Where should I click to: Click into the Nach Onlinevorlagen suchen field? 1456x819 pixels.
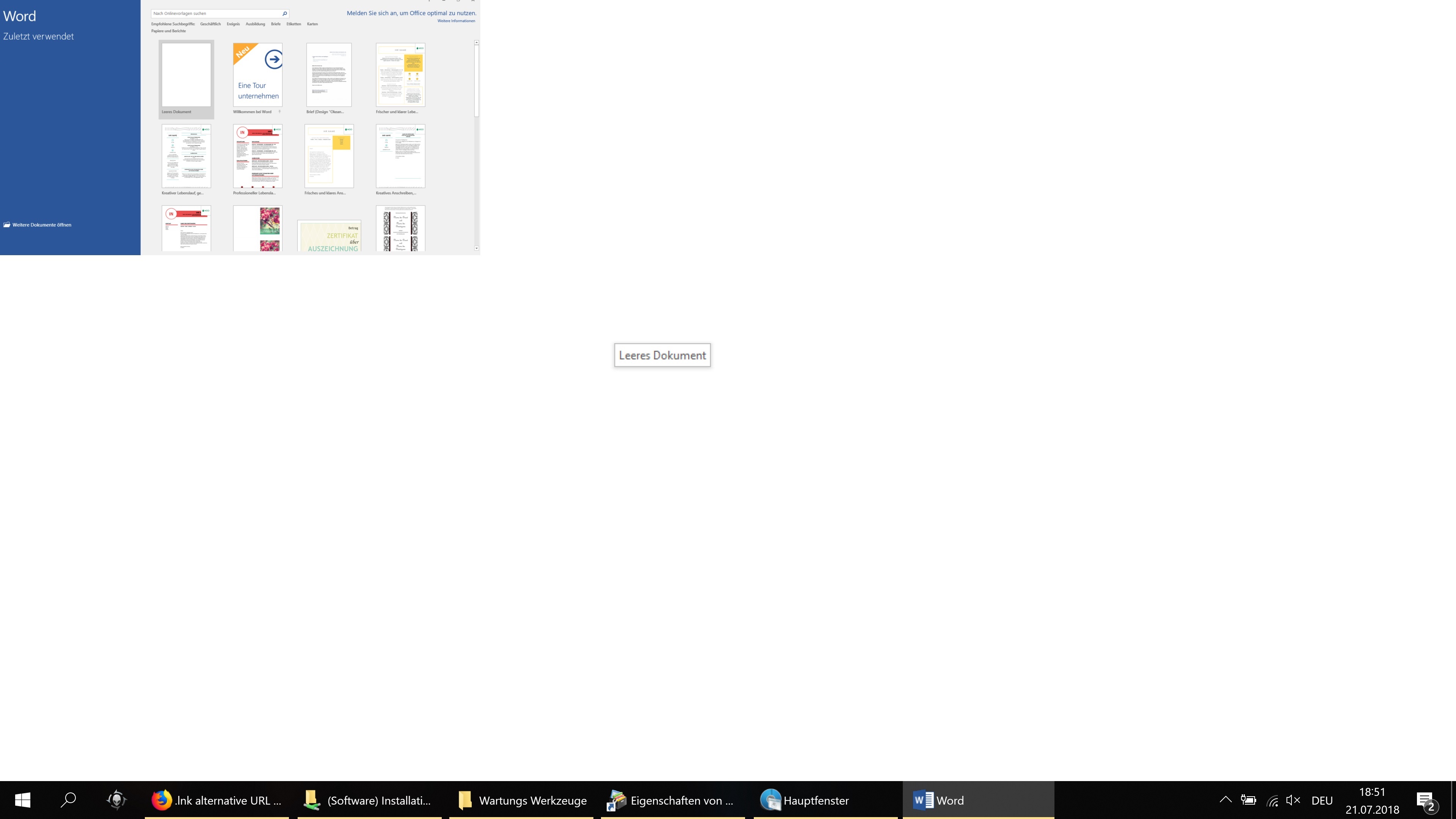215,14
